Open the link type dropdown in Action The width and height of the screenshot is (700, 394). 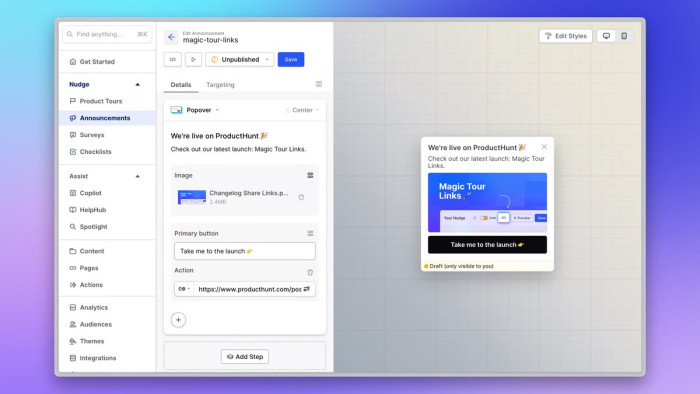pos(184,289)
